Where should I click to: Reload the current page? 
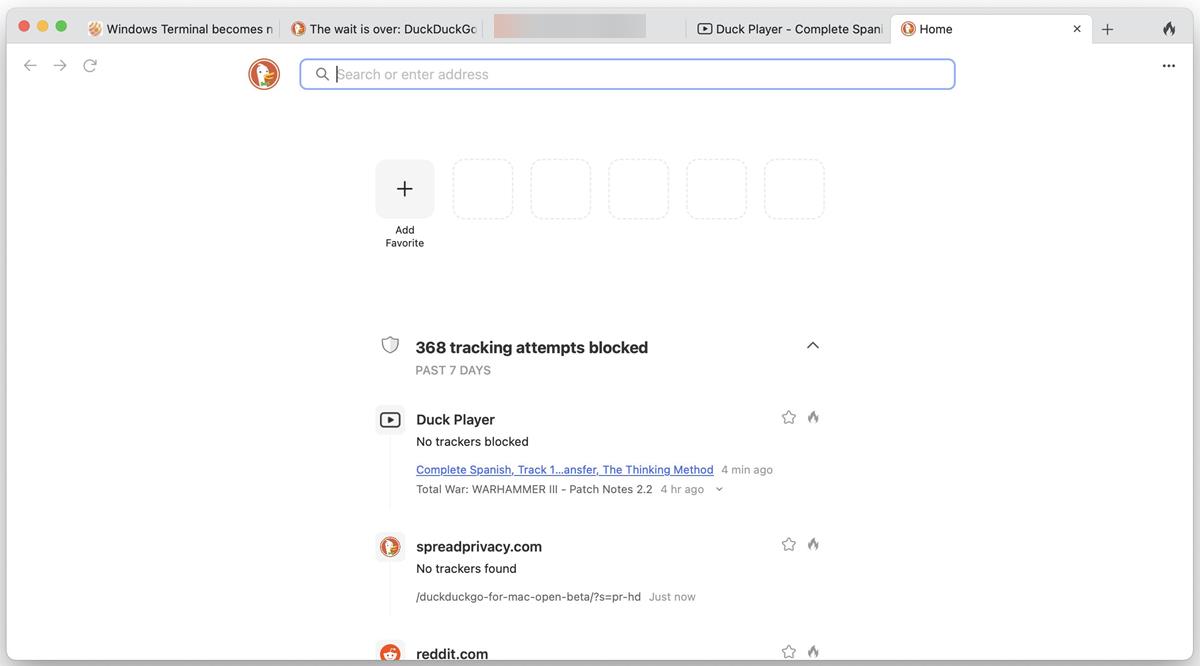[89, 64]
